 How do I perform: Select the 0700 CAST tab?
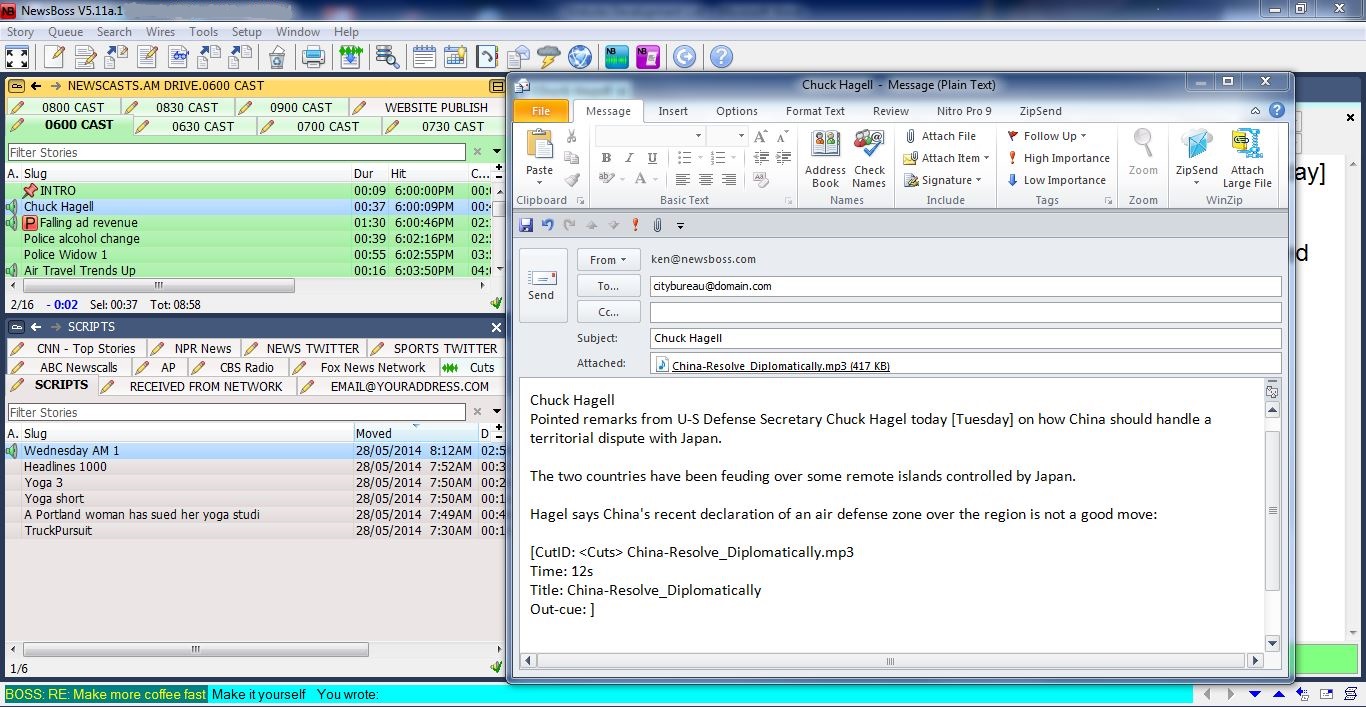pyautogui.click(x=318, y=126)
